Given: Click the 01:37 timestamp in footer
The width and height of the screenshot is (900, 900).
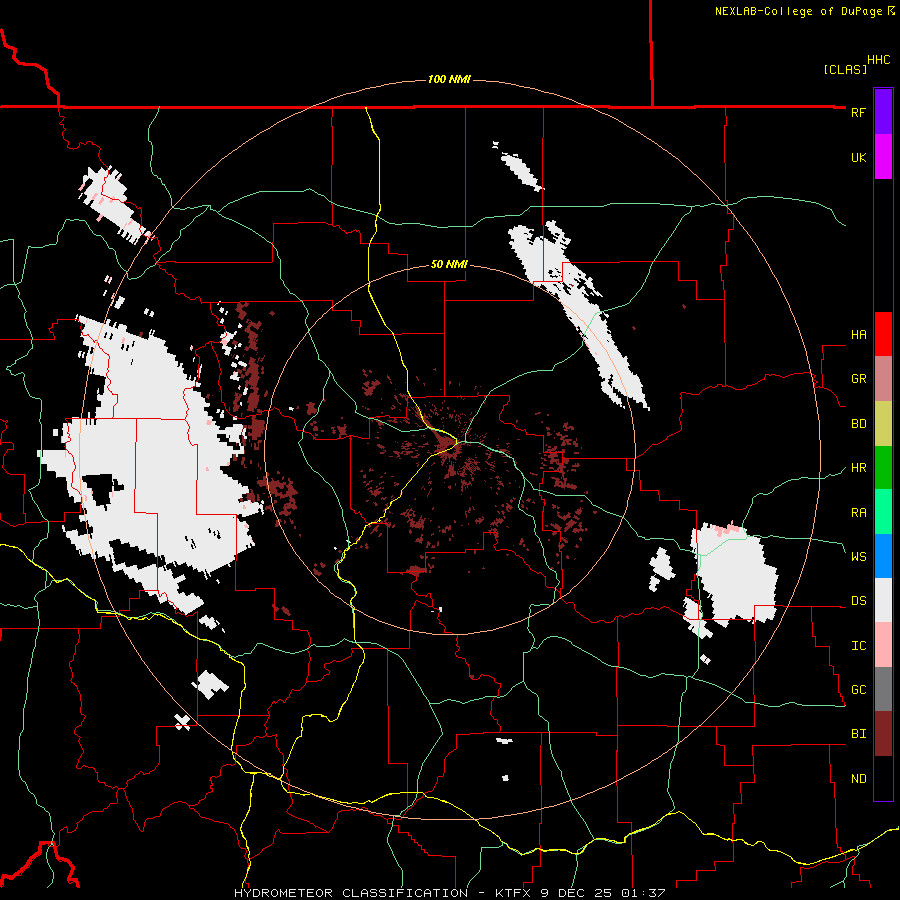Looking at the screenshot, I should pos(642,893).
